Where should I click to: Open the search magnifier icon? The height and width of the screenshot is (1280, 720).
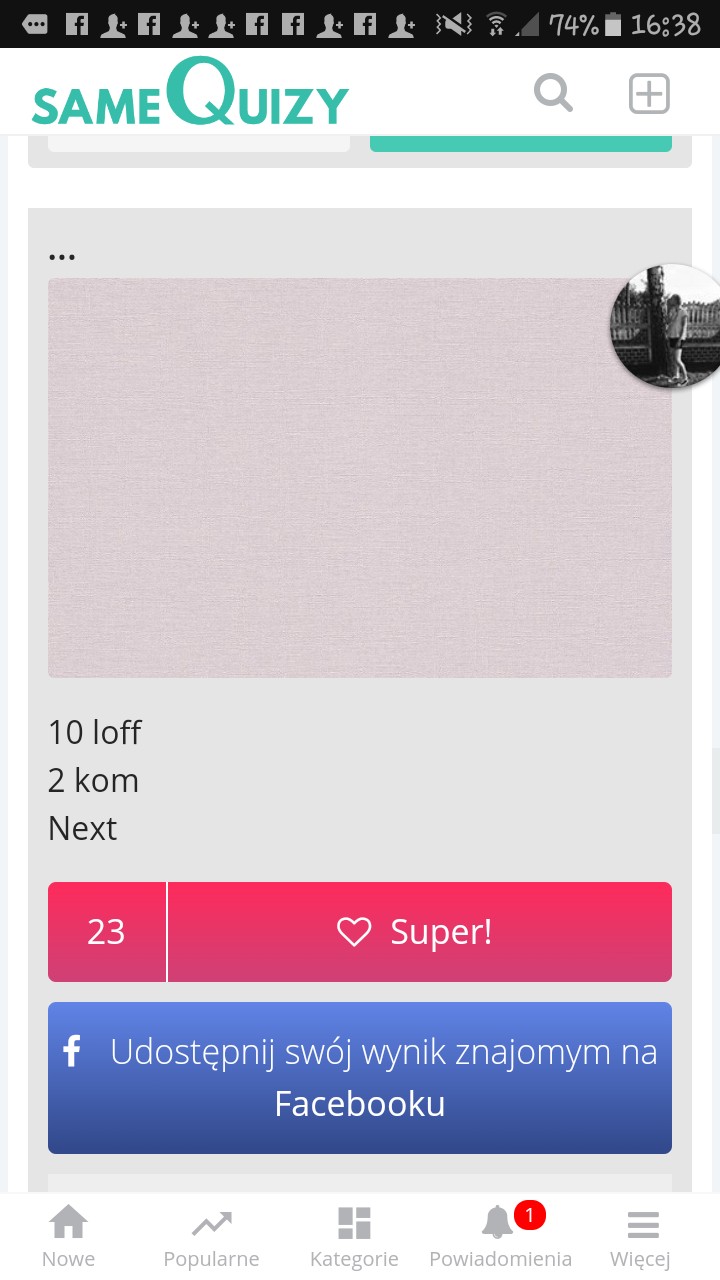553,94
